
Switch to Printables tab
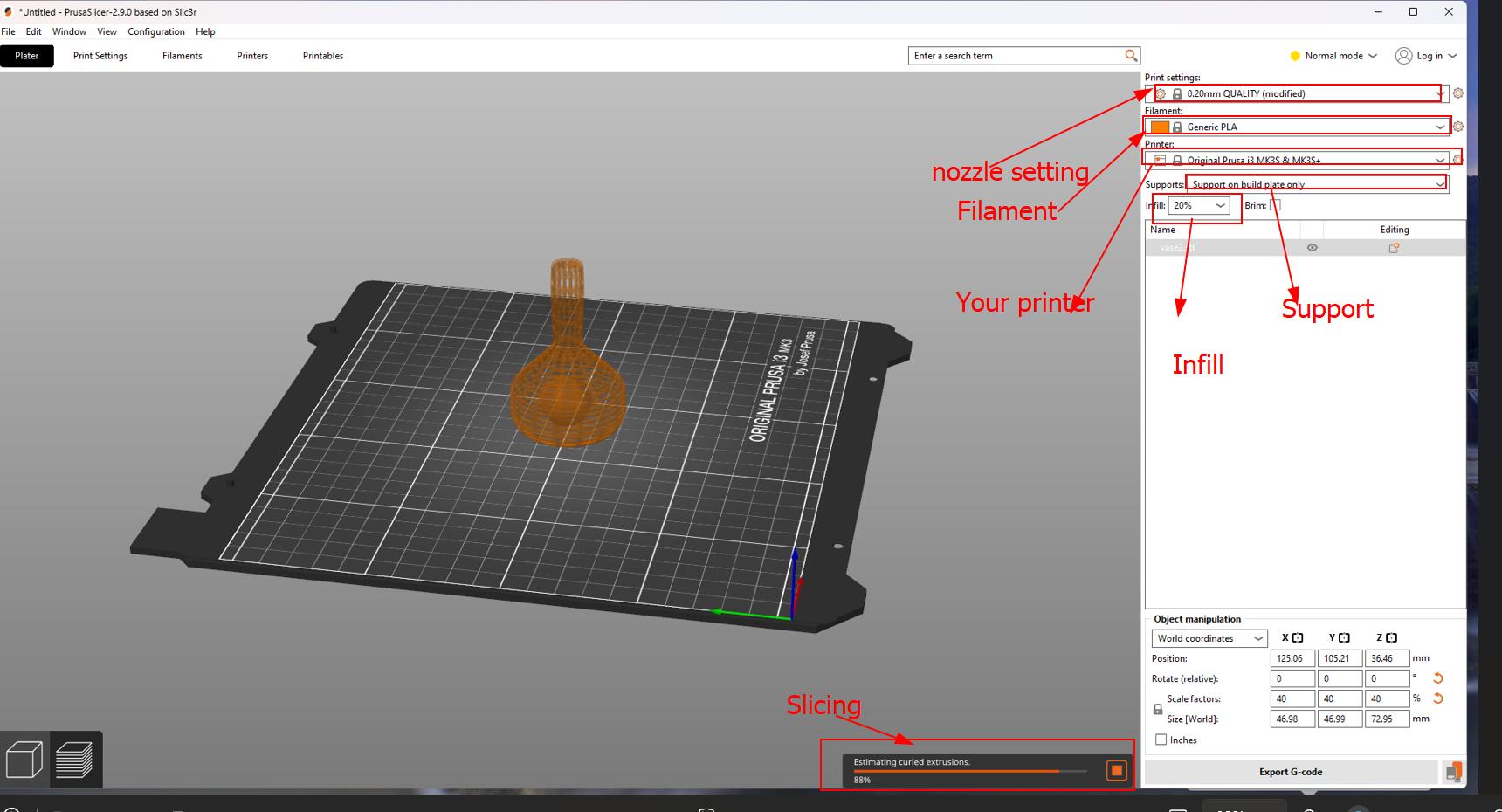(323, 56)
